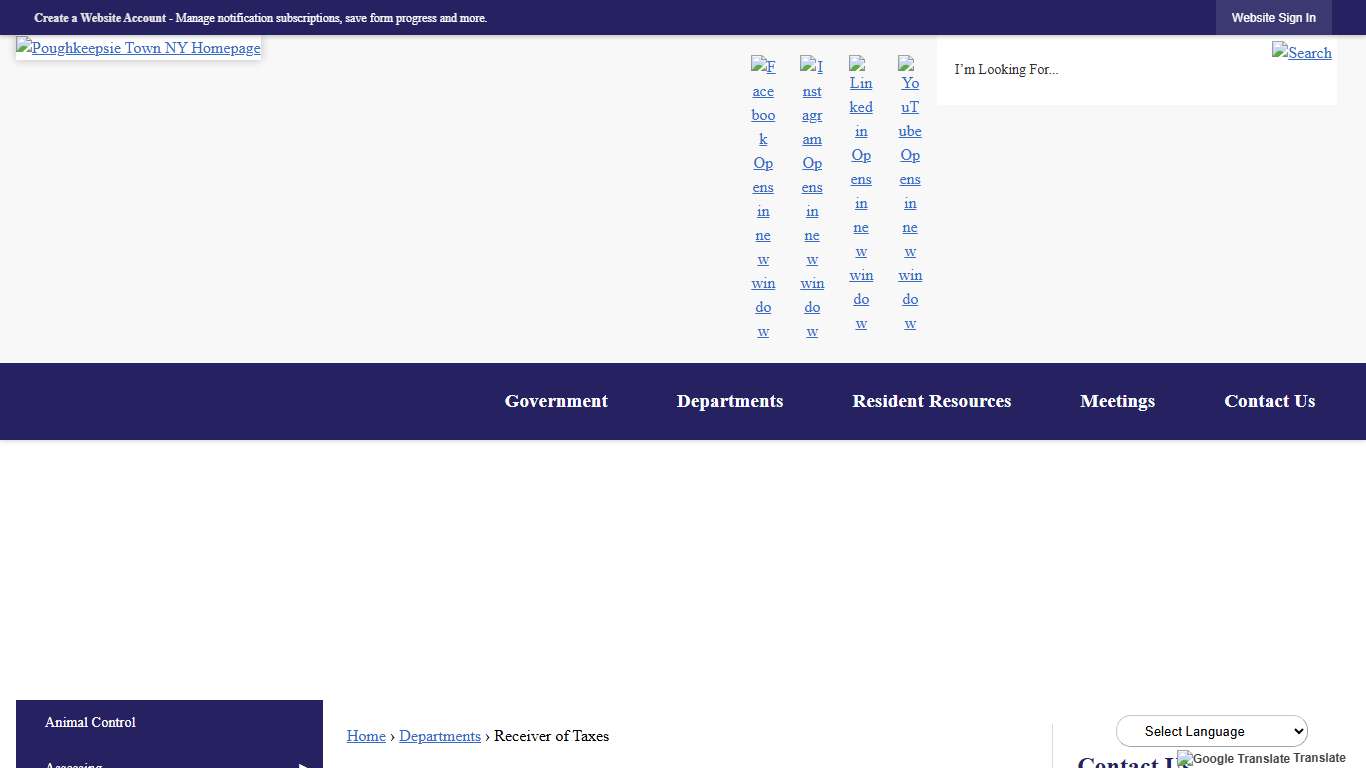Open the Departments navigation menu

click(730, 401)
